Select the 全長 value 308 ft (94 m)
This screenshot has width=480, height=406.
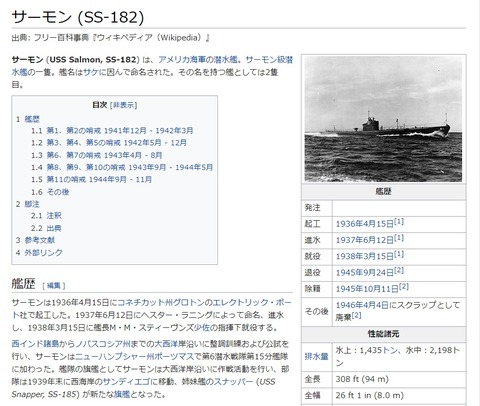tap(362, 379)
